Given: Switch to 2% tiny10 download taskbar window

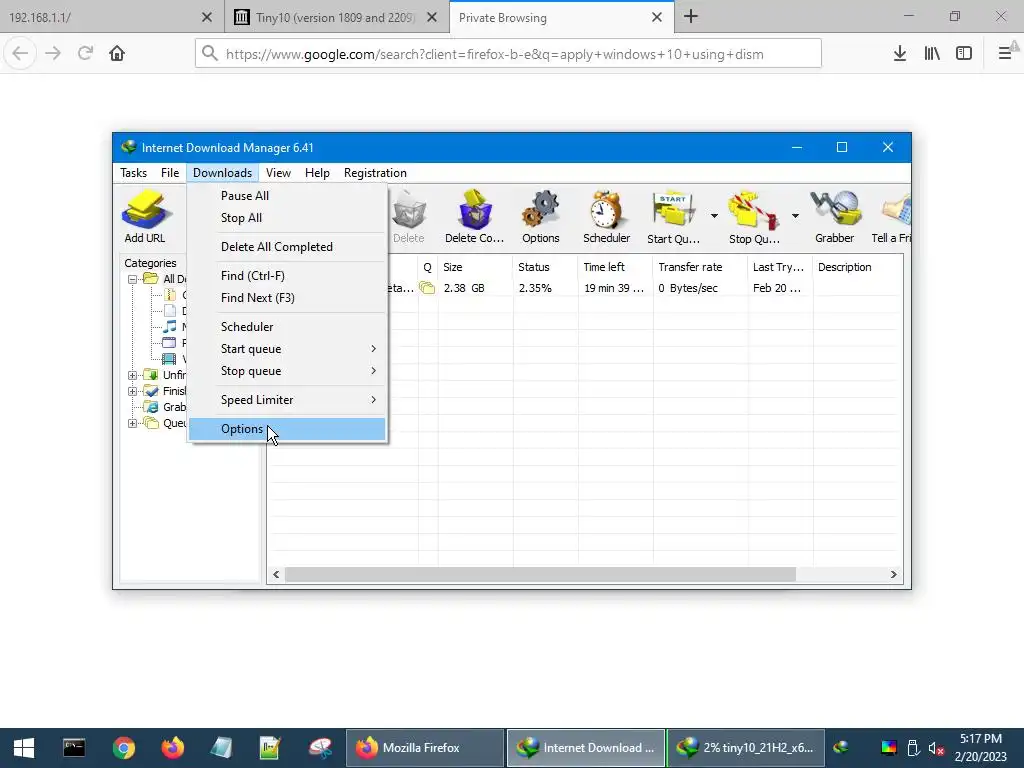Looking at the screenshot, I should click(746, 748).
